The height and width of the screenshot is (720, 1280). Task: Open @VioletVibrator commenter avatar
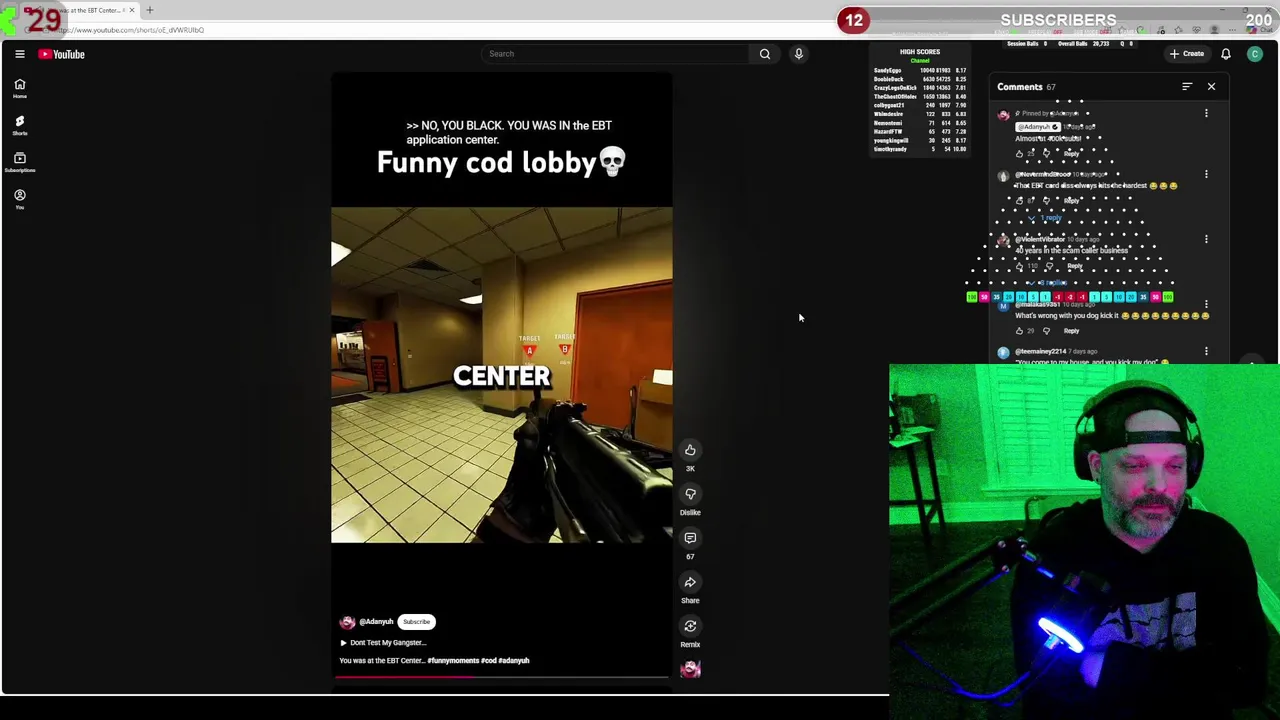[1003, 241]
